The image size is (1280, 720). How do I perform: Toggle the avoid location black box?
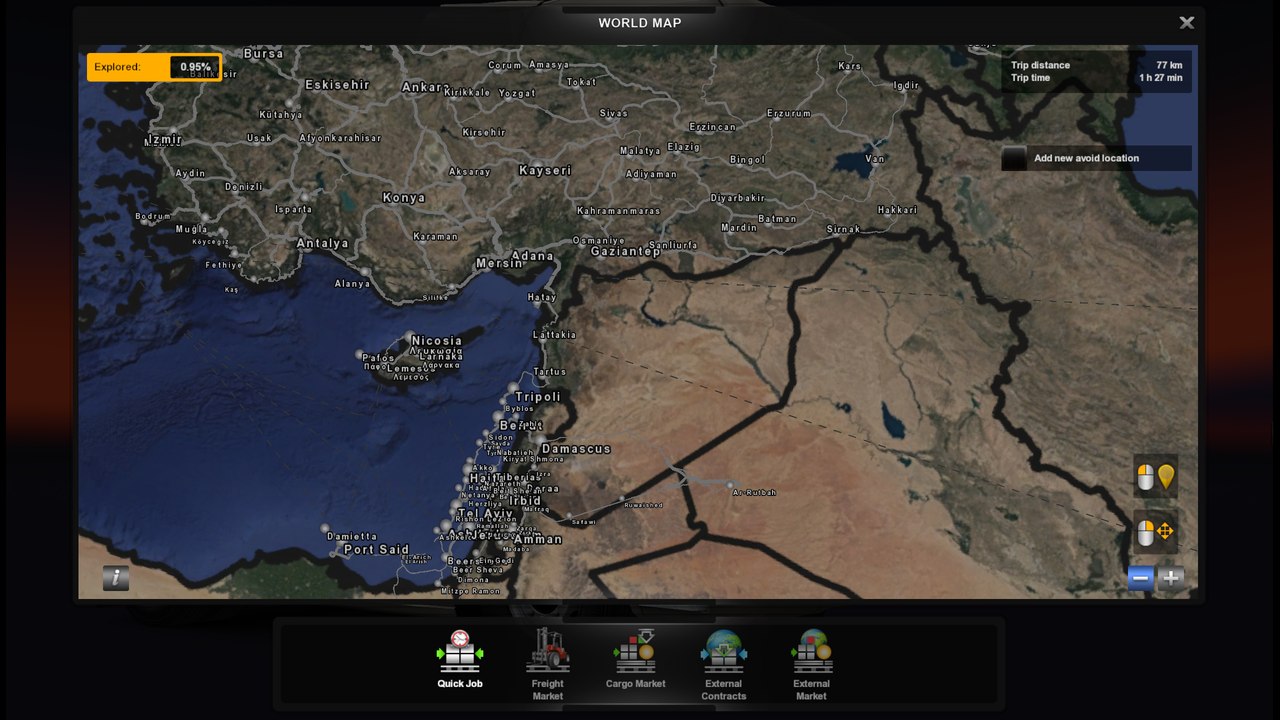1015,158
